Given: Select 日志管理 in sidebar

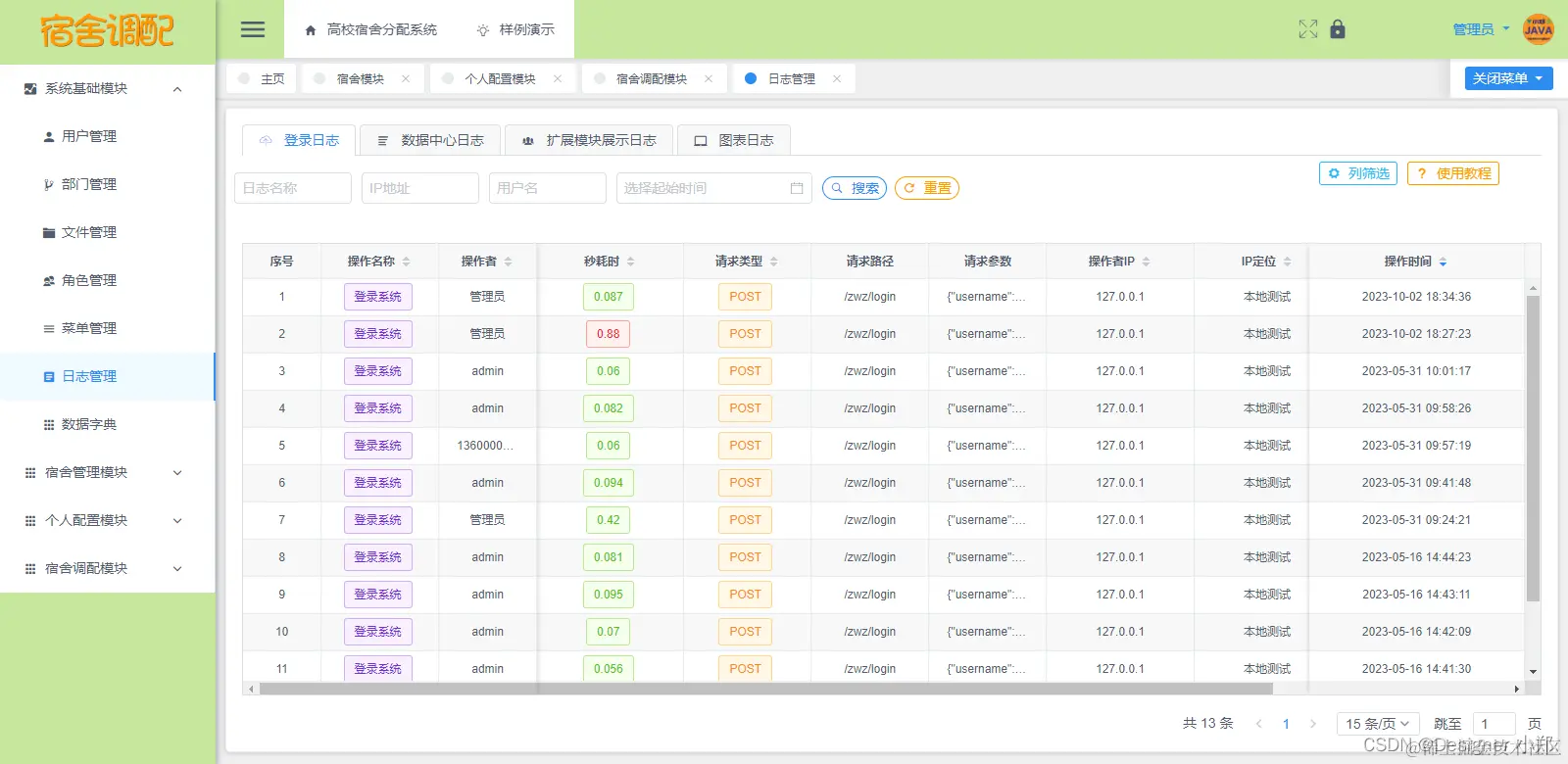Looking at the screenshot, I should coord(108,376).
